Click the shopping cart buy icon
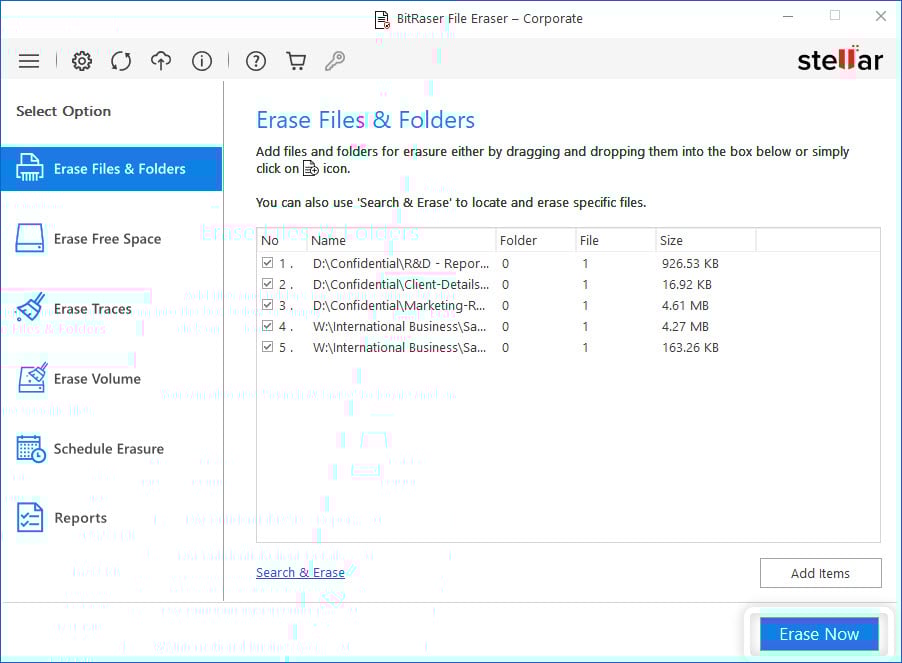The height and width of the screenshot is (663, 902). click(x=296, y=61)
